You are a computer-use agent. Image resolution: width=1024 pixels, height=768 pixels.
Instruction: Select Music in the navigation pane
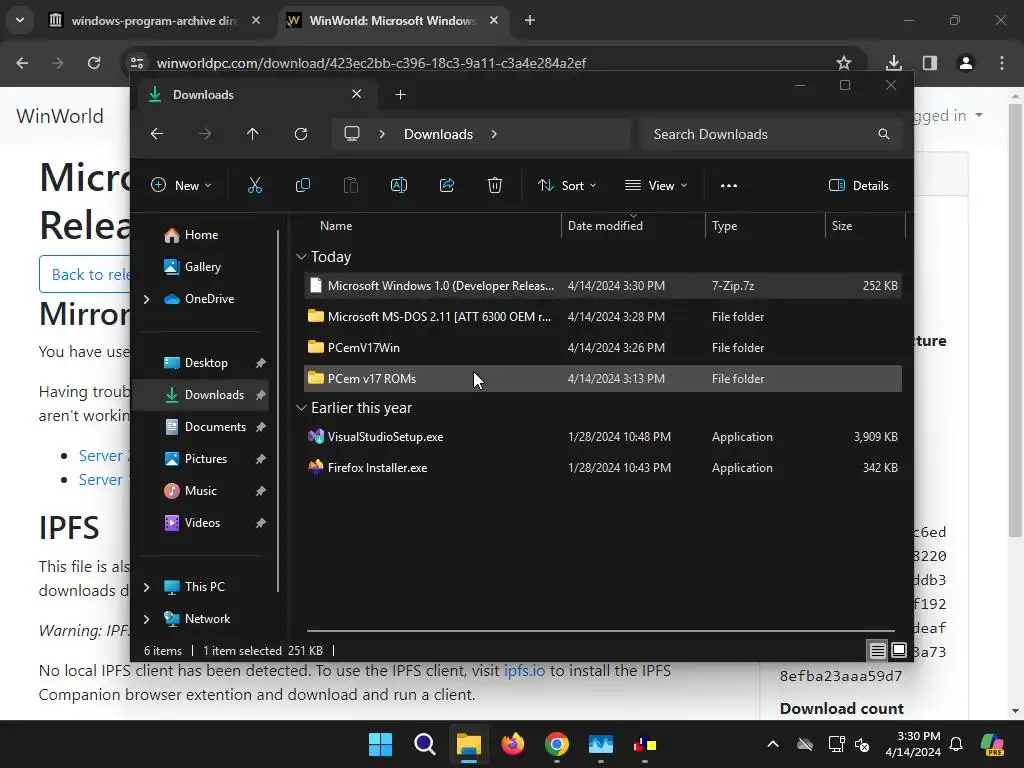pos(200,491)
